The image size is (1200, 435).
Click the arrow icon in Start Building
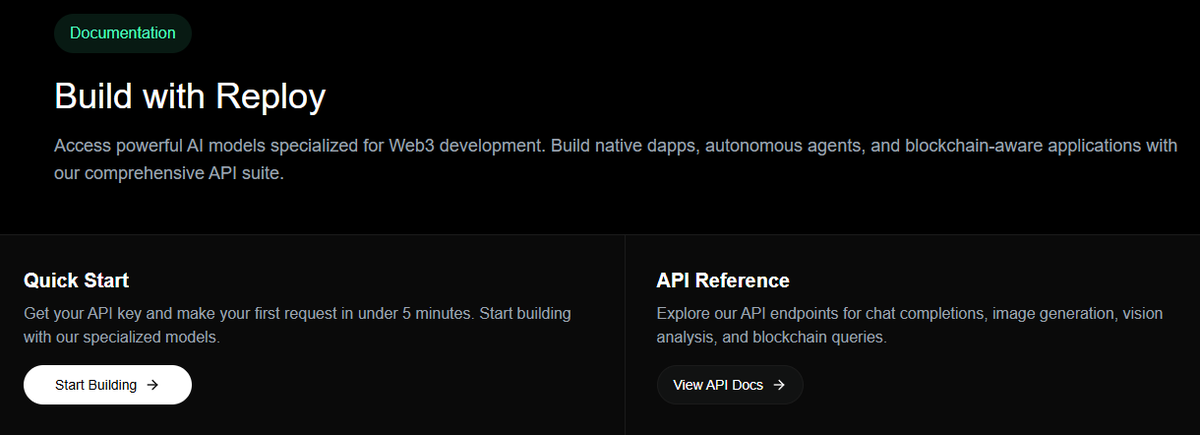point(152,385)
